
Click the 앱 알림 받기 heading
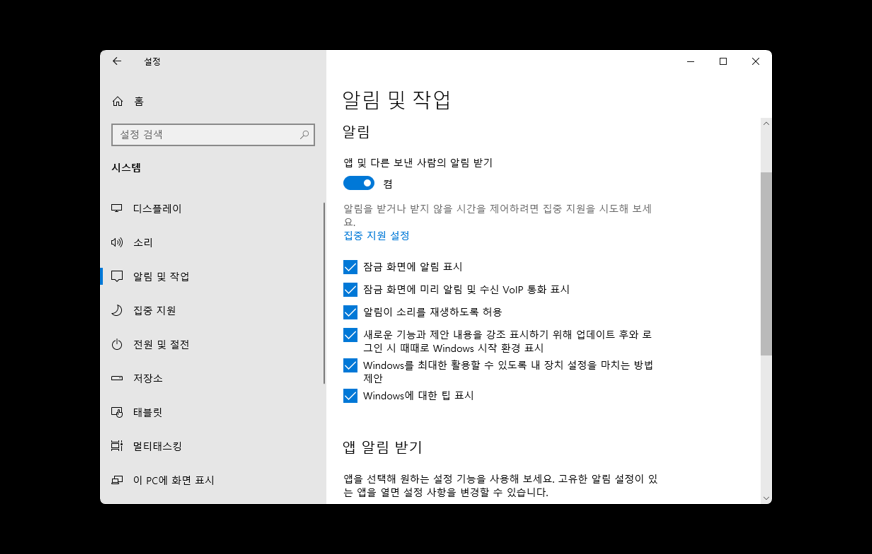pos(383,447)
